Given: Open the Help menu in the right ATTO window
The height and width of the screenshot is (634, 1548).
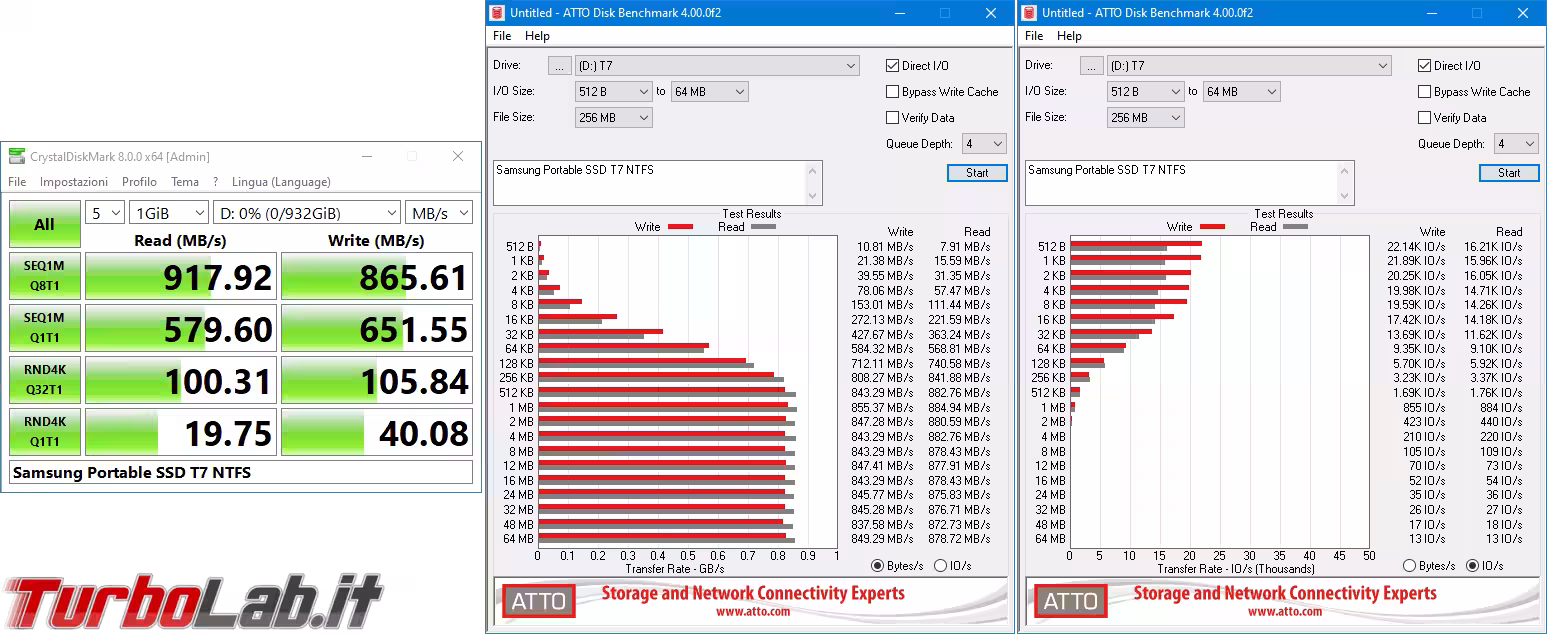Looking at the screenshot, I should point(1069,36).
